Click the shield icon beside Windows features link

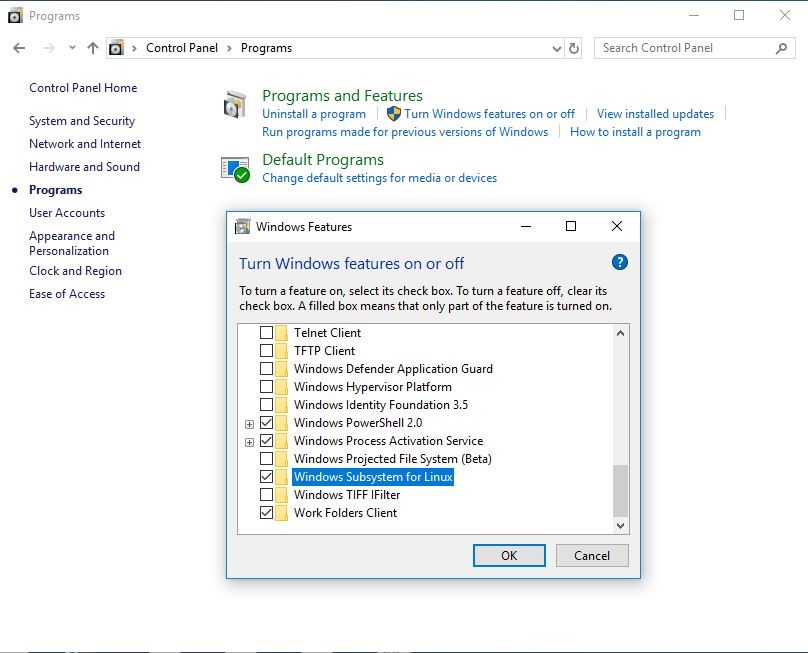pyautogui.click(x=394, y=113)
